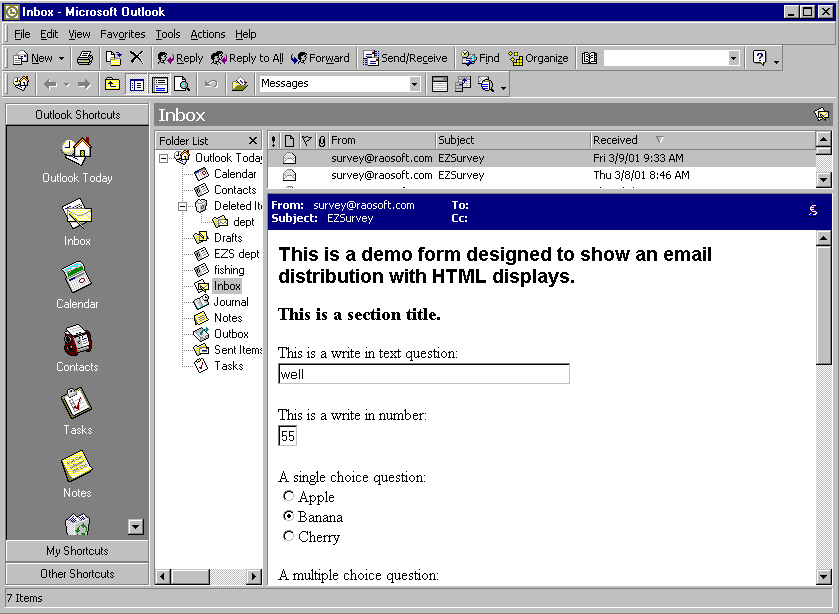Image resolution: width=839 pixels, height=614 pixels.
Task: Open the Tools menu
Action: 168,34
